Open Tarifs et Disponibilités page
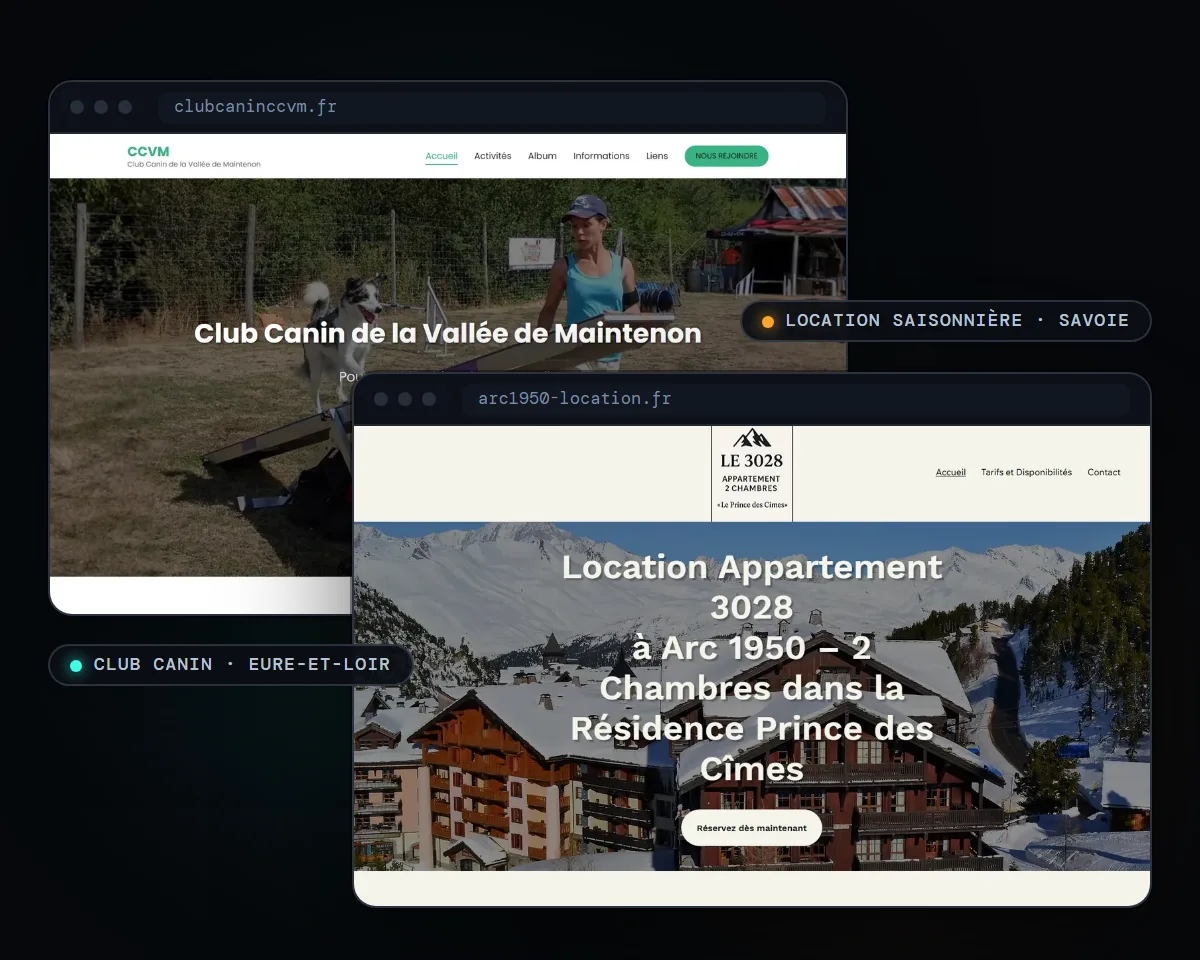The height and width of the screenshot is (960, 1200). 1026,472
